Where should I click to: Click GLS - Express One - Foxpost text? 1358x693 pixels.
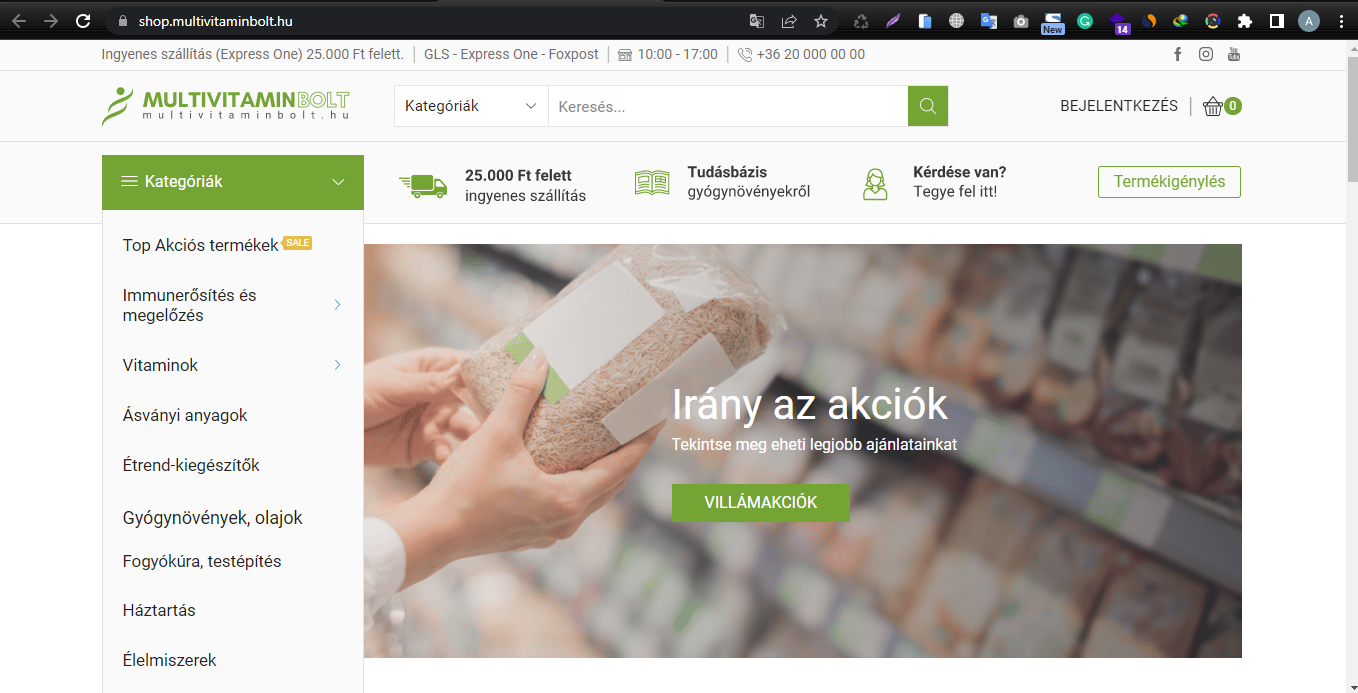click(511, 54)
